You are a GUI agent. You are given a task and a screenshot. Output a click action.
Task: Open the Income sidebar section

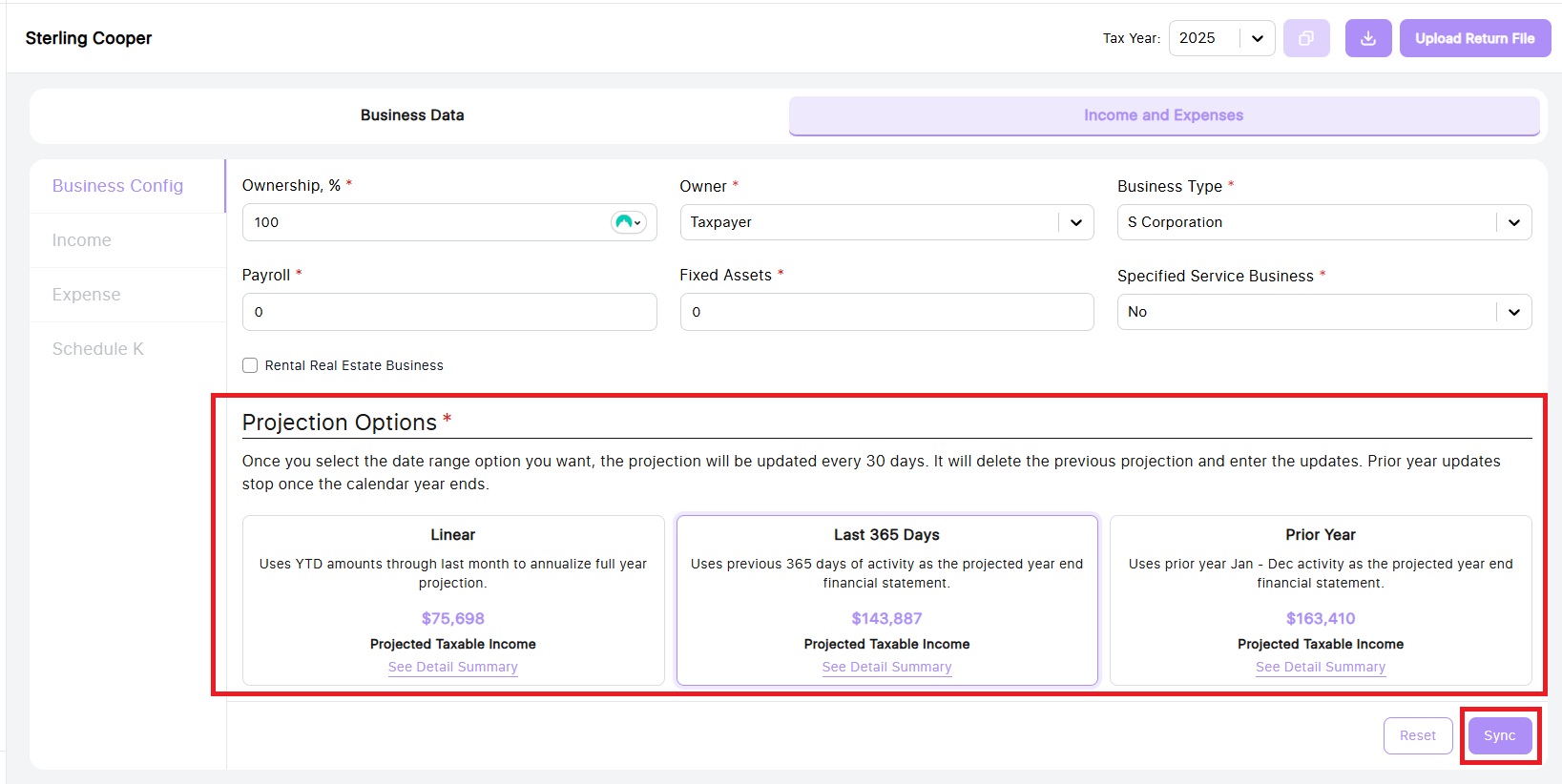82,240
